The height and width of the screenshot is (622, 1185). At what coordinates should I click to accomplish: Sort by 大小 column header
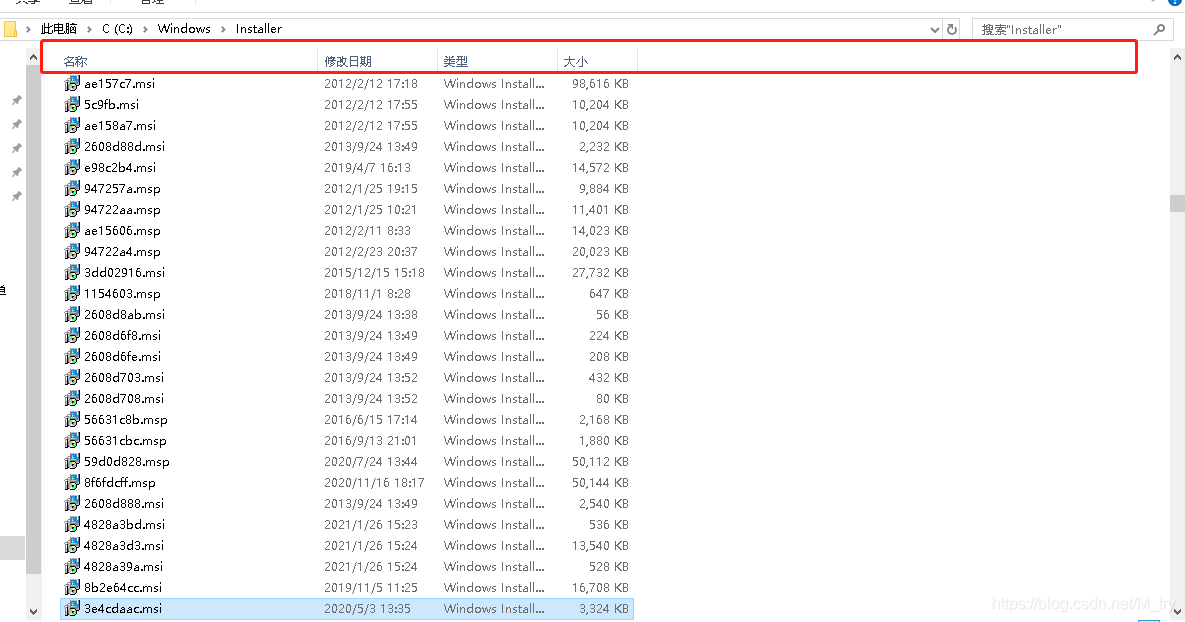575,61
